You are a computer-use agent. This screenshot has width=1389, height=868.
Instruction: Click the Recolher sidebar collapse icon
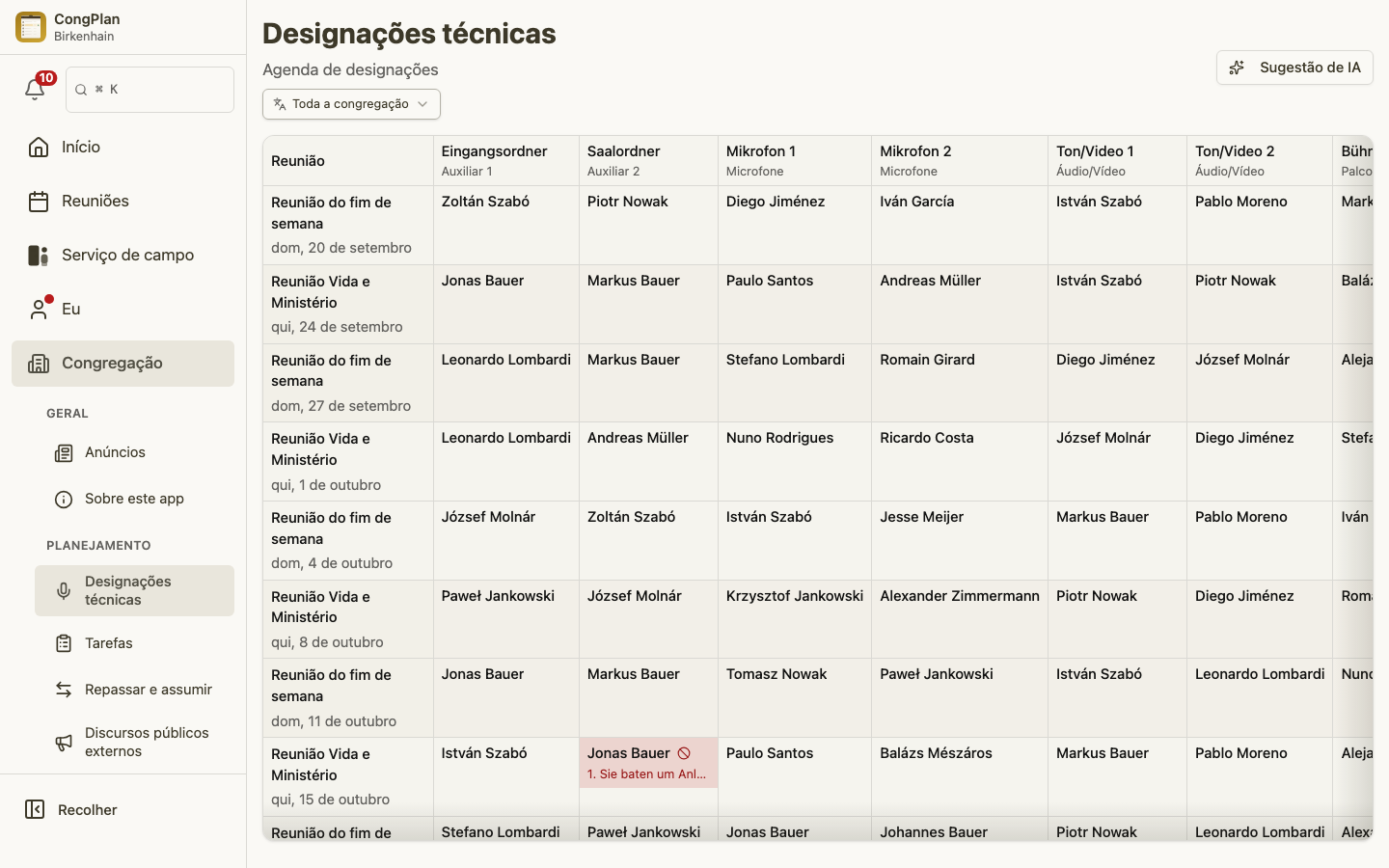tap(35, 809)
